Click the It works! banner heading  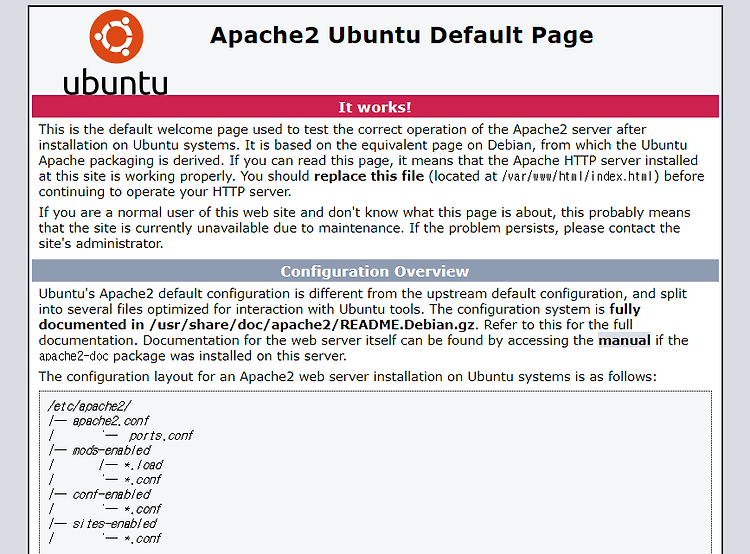click(x=375, y=107)
